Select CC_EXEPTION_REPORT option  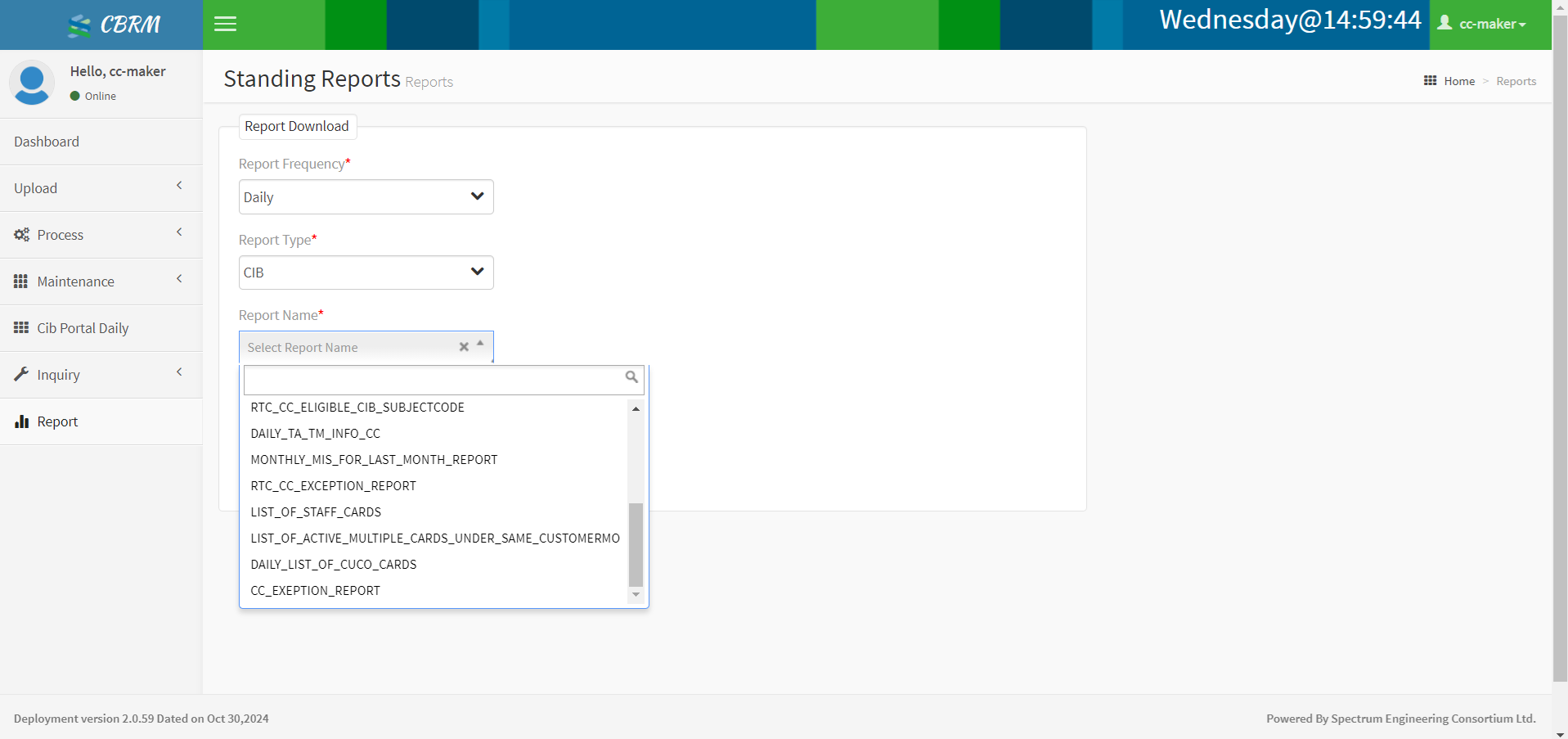tap(435, 591)
